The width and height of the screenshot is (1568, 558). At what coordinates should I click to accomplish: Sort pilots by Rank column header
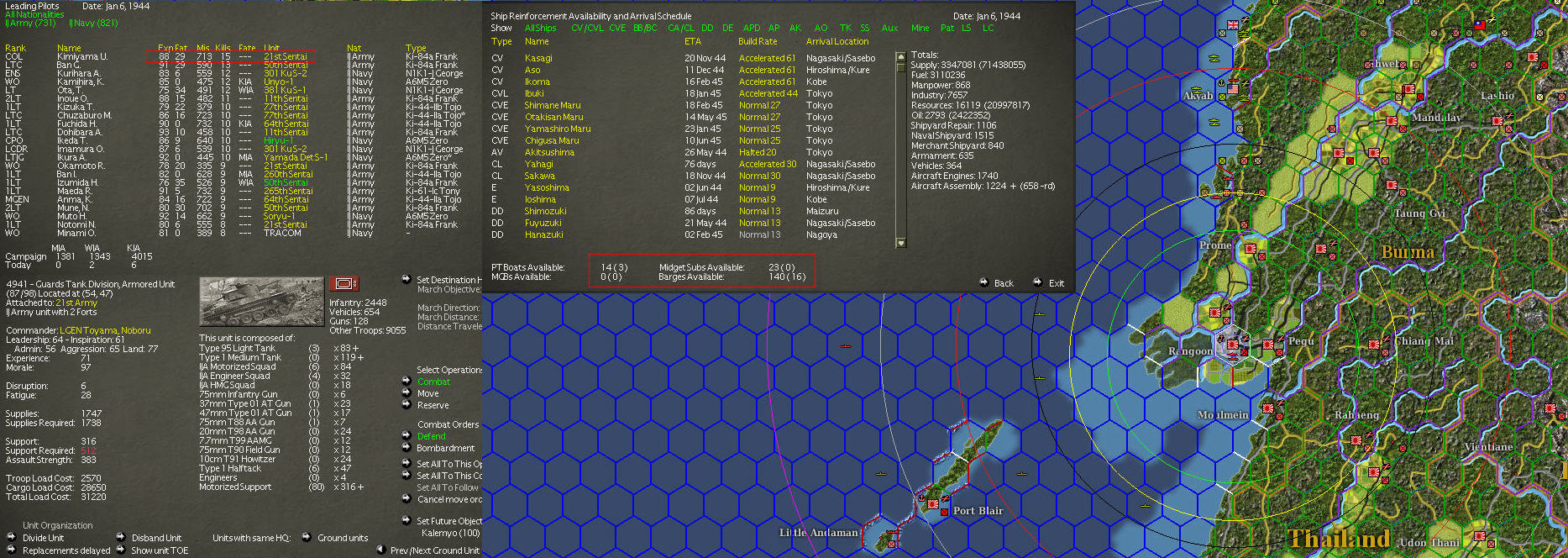[15, 48]
